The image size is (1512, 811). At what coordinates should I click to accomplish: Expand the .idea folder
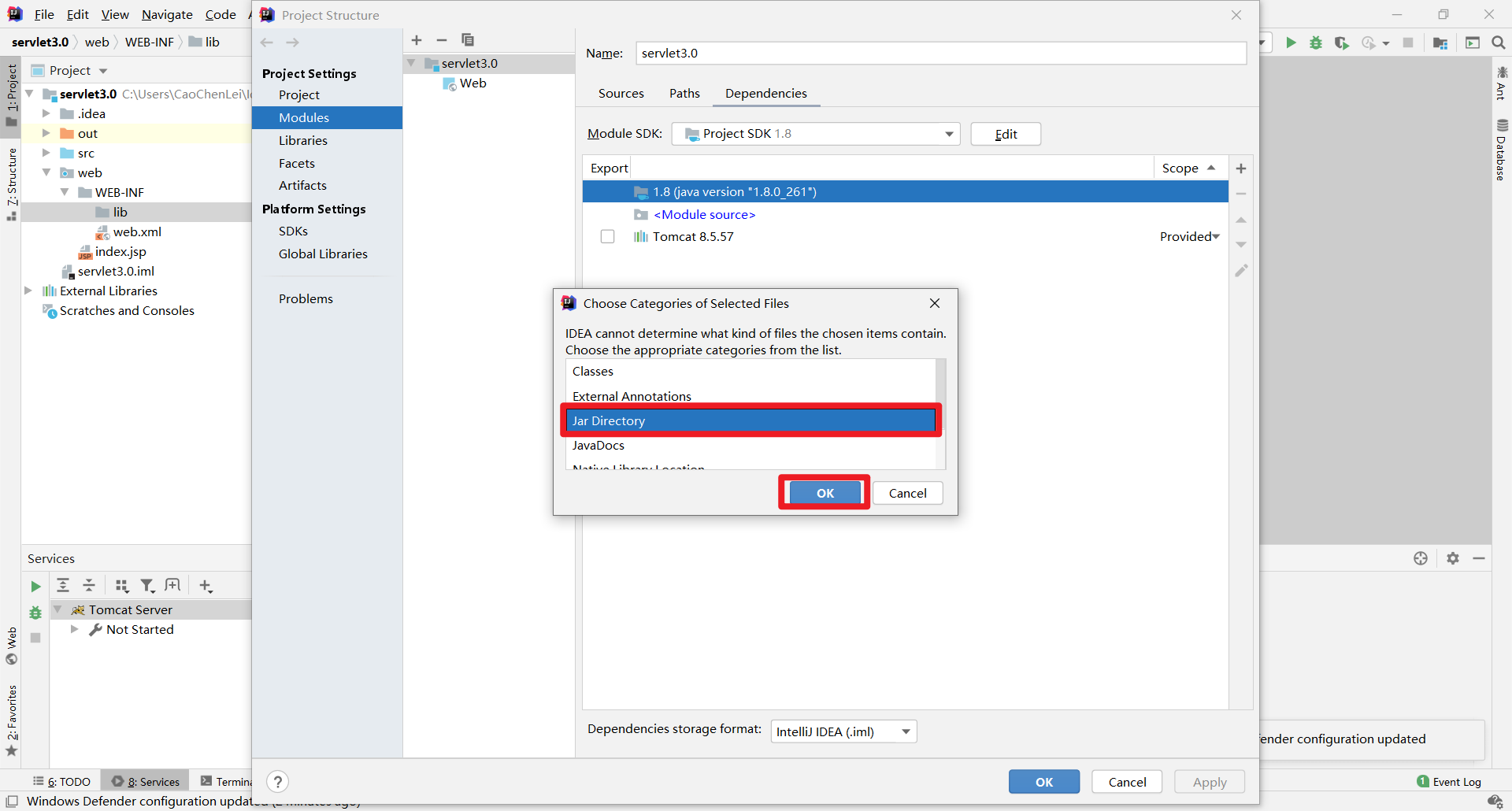pyautogui.click(x=46, y=114)
